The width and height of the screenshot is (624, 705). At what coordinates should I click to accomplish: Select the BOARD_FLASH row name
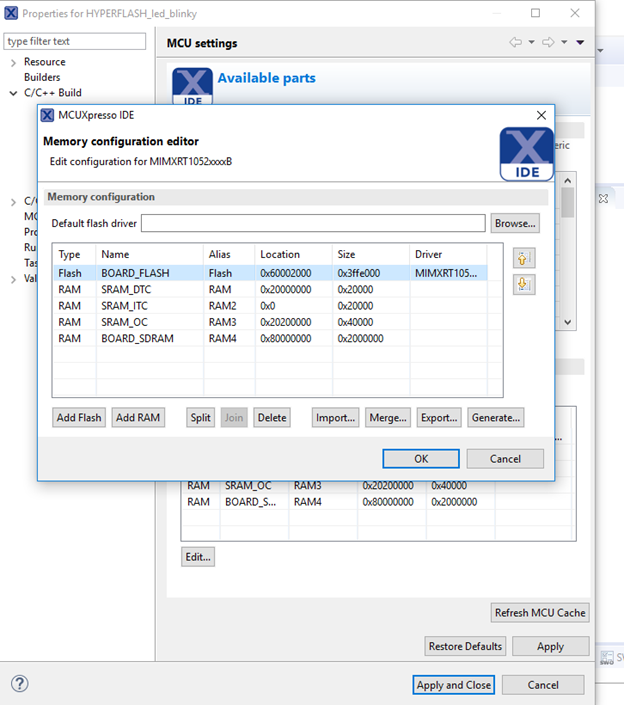(x=135, y=273)
